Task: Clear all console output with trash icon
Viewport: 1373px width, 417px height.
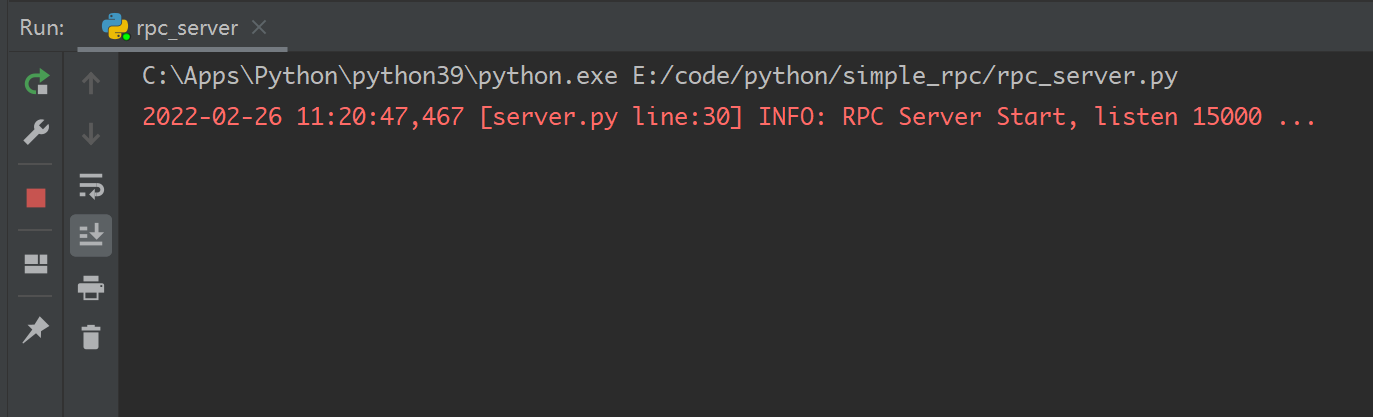Action: (91, 337)
